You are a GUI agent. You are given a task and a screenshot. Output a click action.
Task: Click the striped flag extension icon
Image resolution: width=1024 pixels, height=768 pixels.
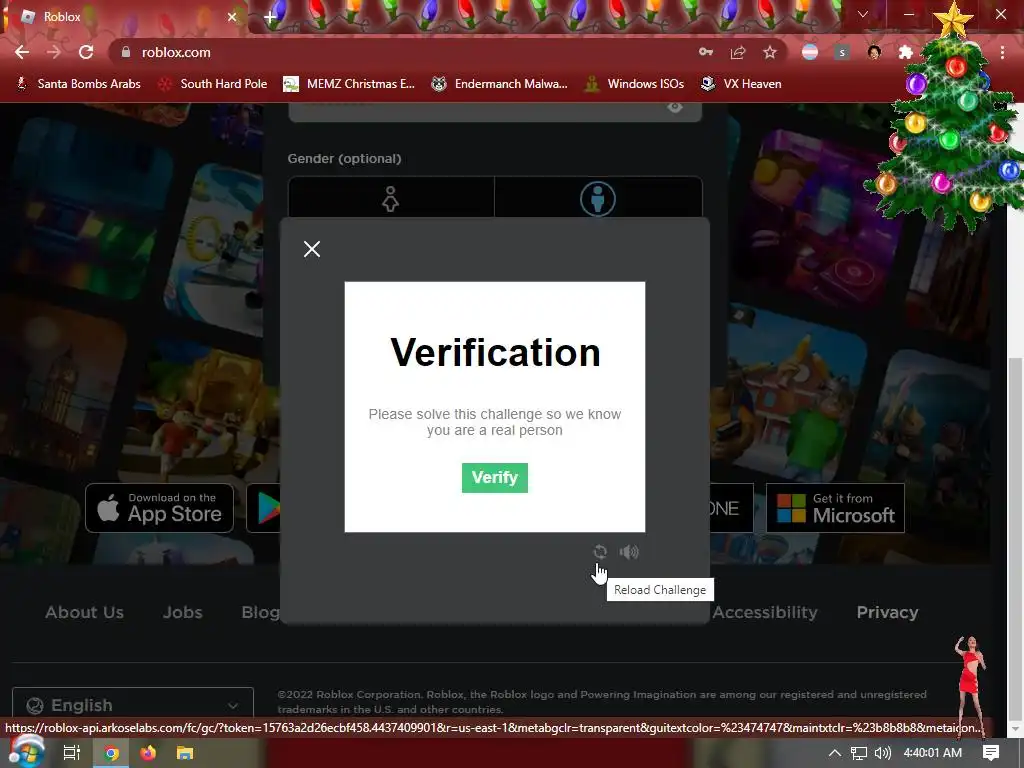[x=810, y=52]
